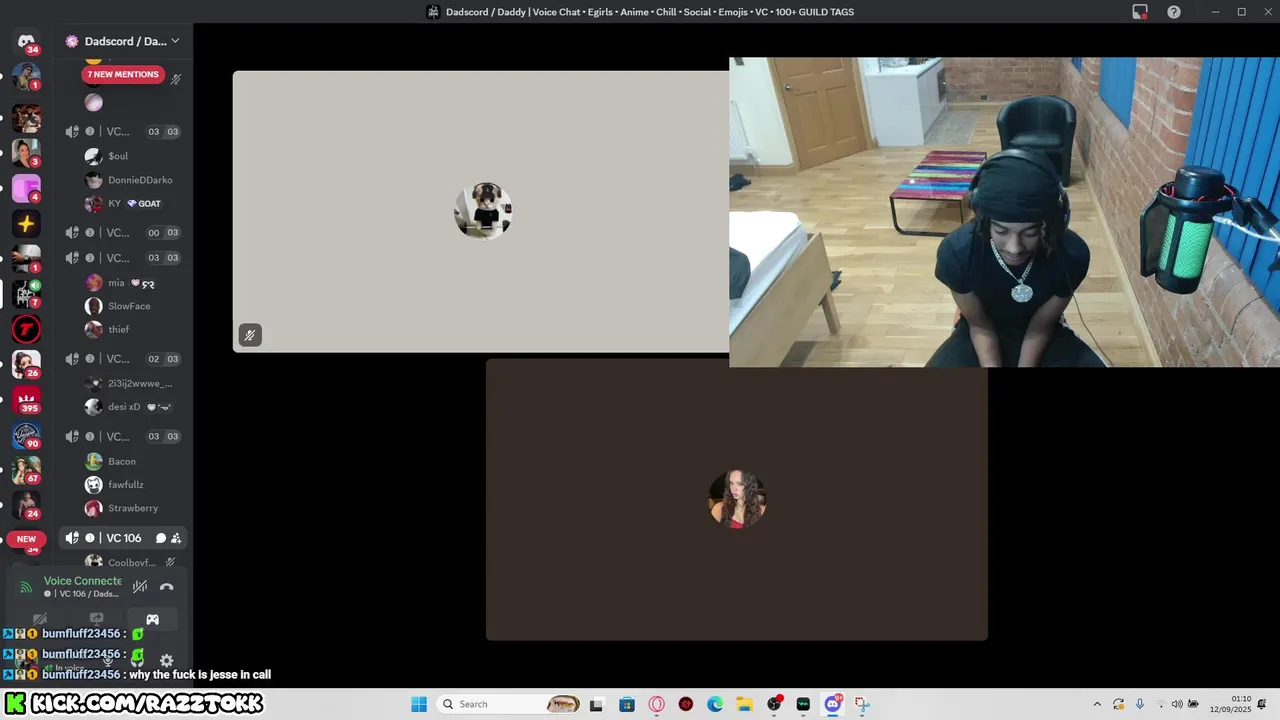
Task: Open the server icon with badge 3
Action: click(26, 153)
